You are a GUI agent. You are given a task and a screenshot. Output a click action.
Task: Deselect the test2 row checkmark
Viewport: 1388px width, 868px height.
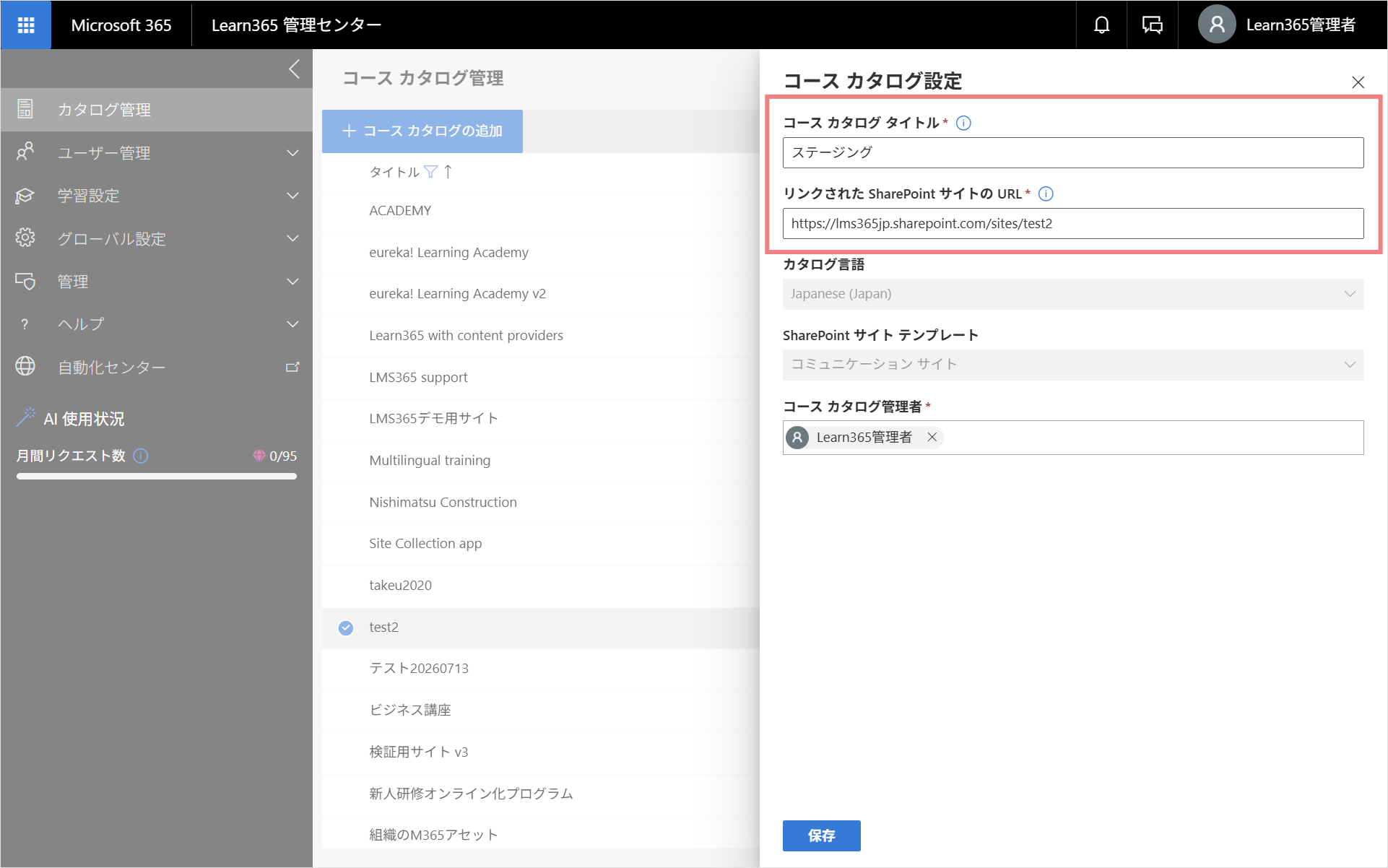click(346, 628)
